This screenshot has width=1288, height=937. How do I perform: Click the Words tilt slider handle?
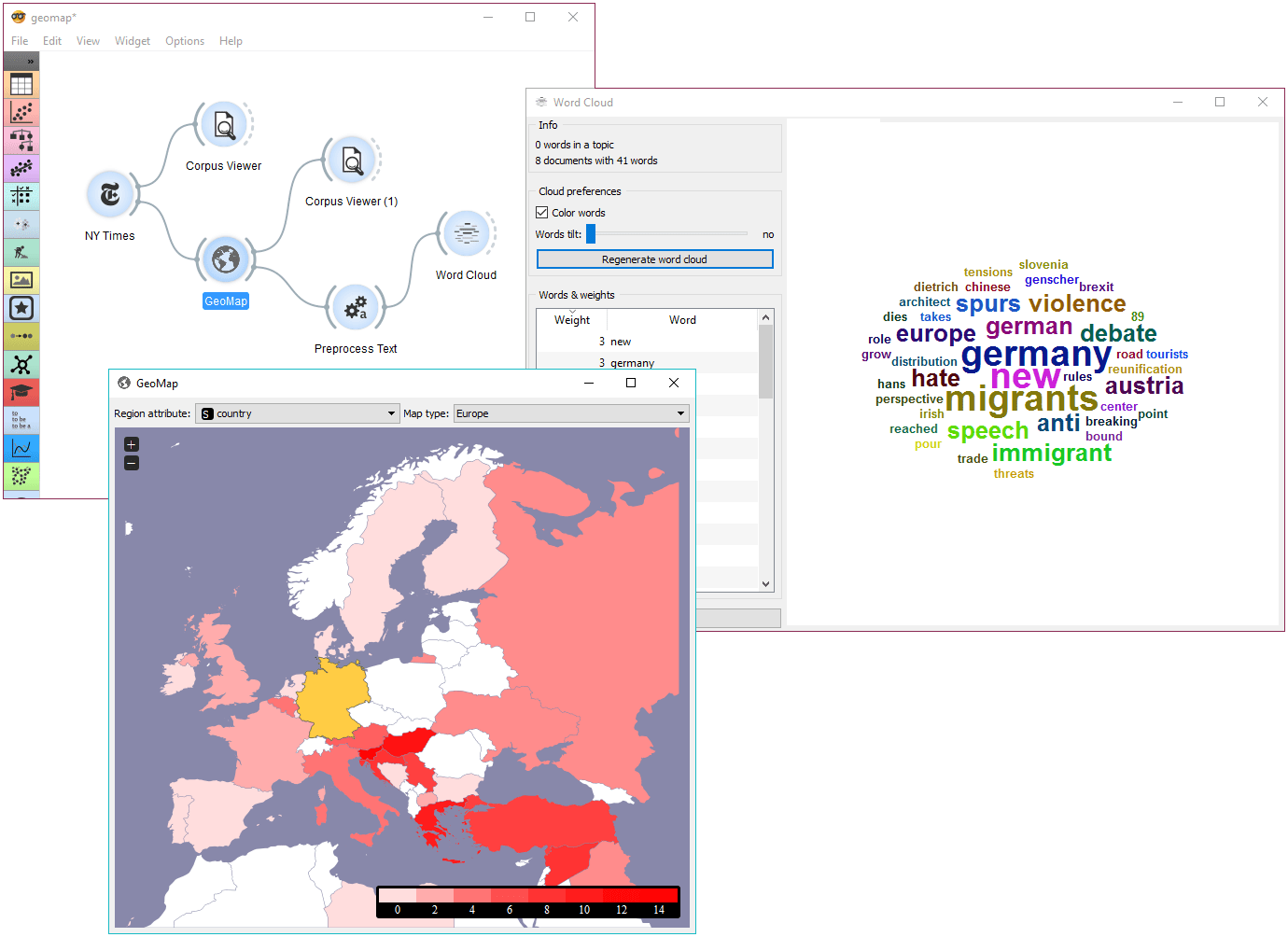591,233
